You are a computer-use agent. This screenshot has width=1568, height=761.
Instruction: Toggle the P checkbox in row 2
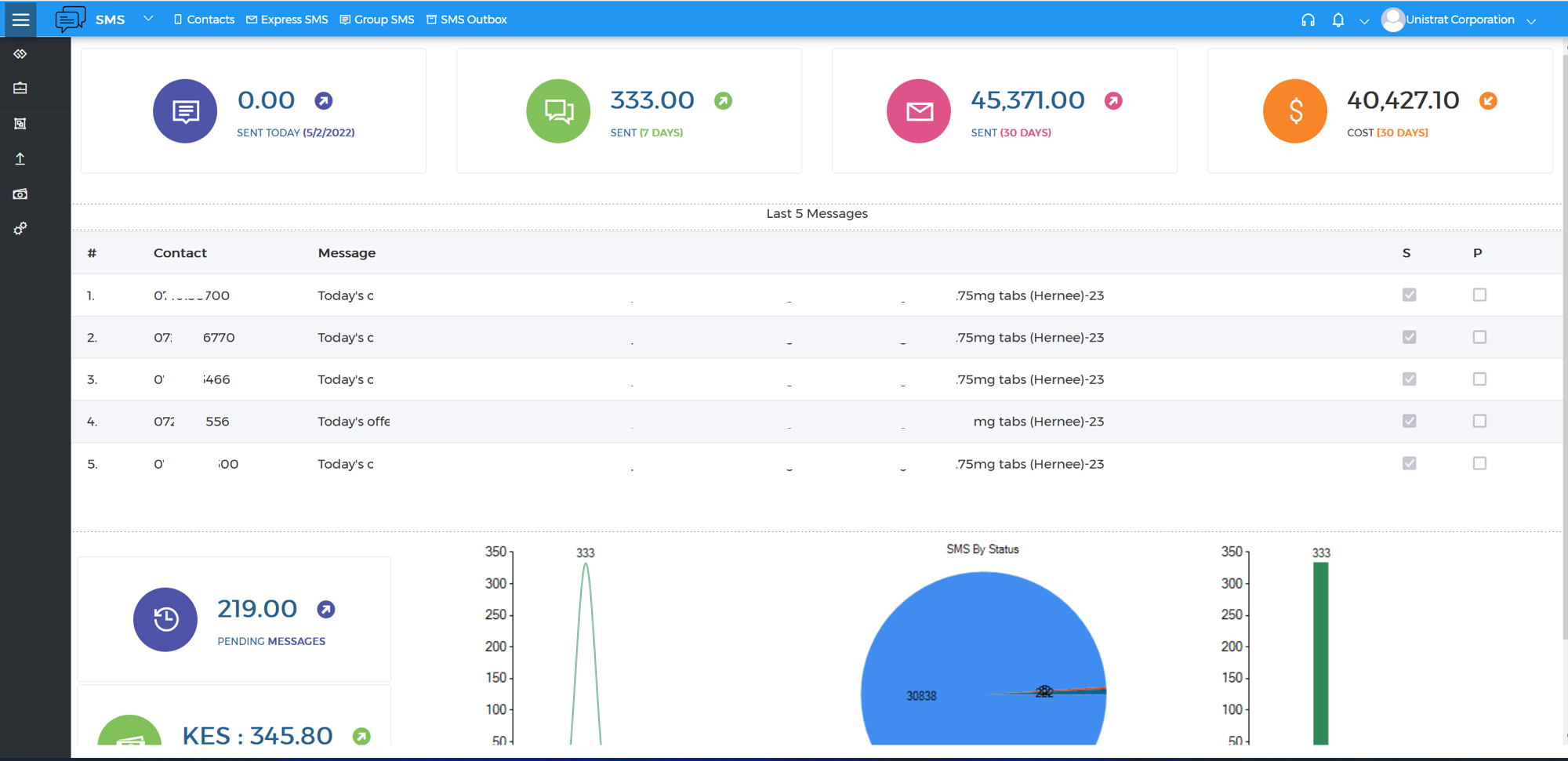(1479, 337)
